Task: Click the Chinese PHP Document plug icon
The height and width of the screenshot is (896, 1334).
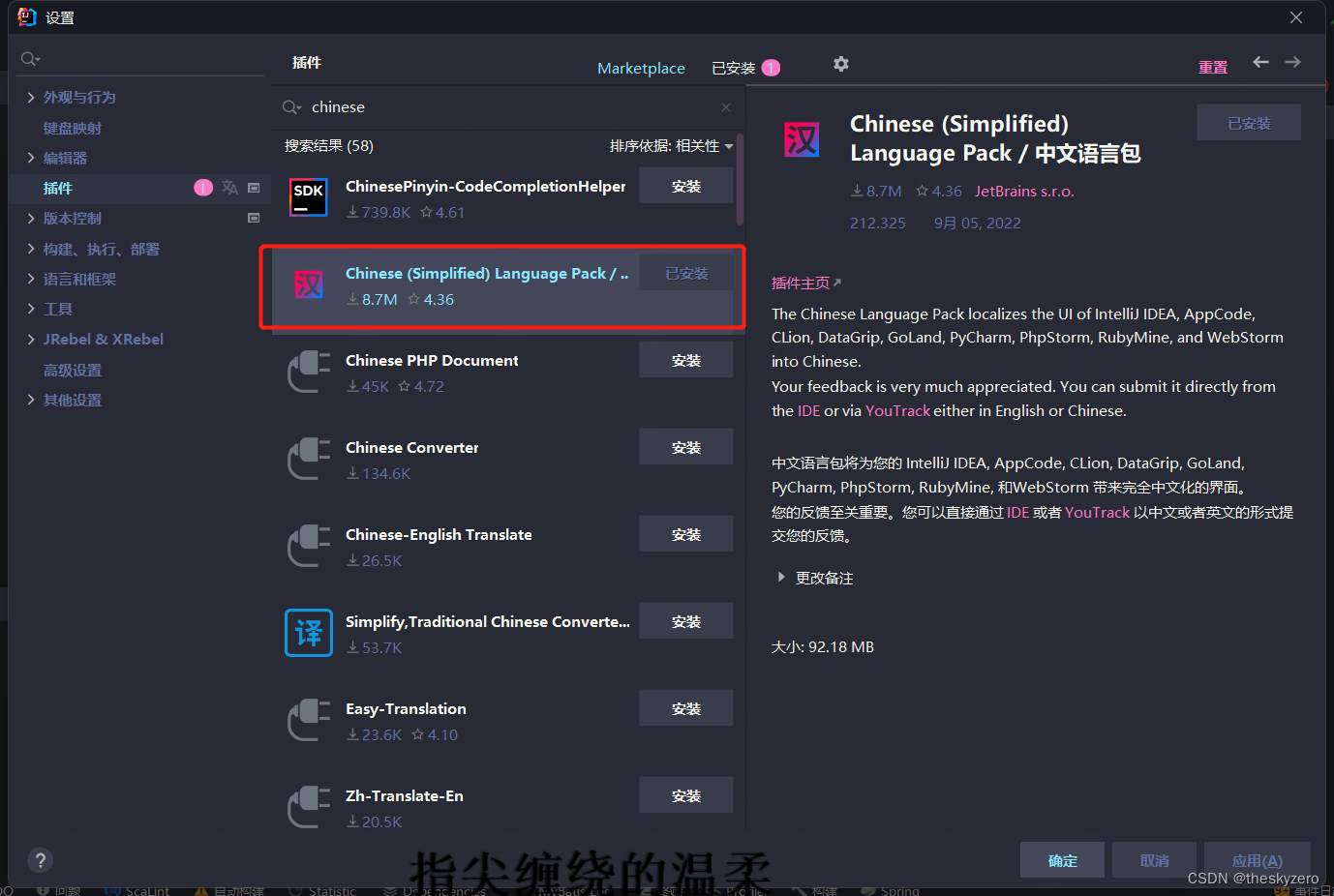Action: pos(310,372)
